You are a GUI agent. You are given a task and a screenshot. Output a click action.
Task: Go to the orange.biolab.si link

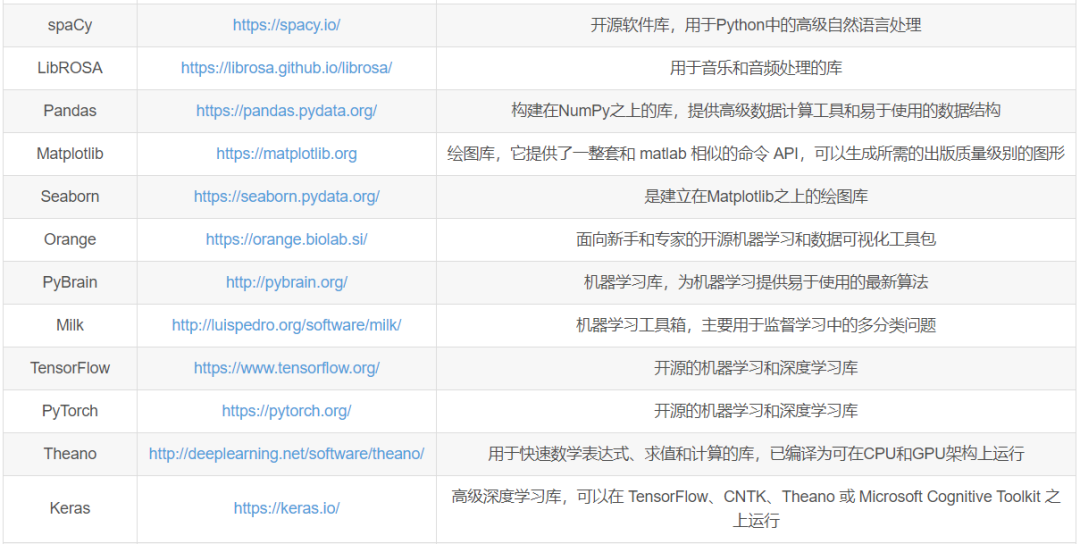287,240
